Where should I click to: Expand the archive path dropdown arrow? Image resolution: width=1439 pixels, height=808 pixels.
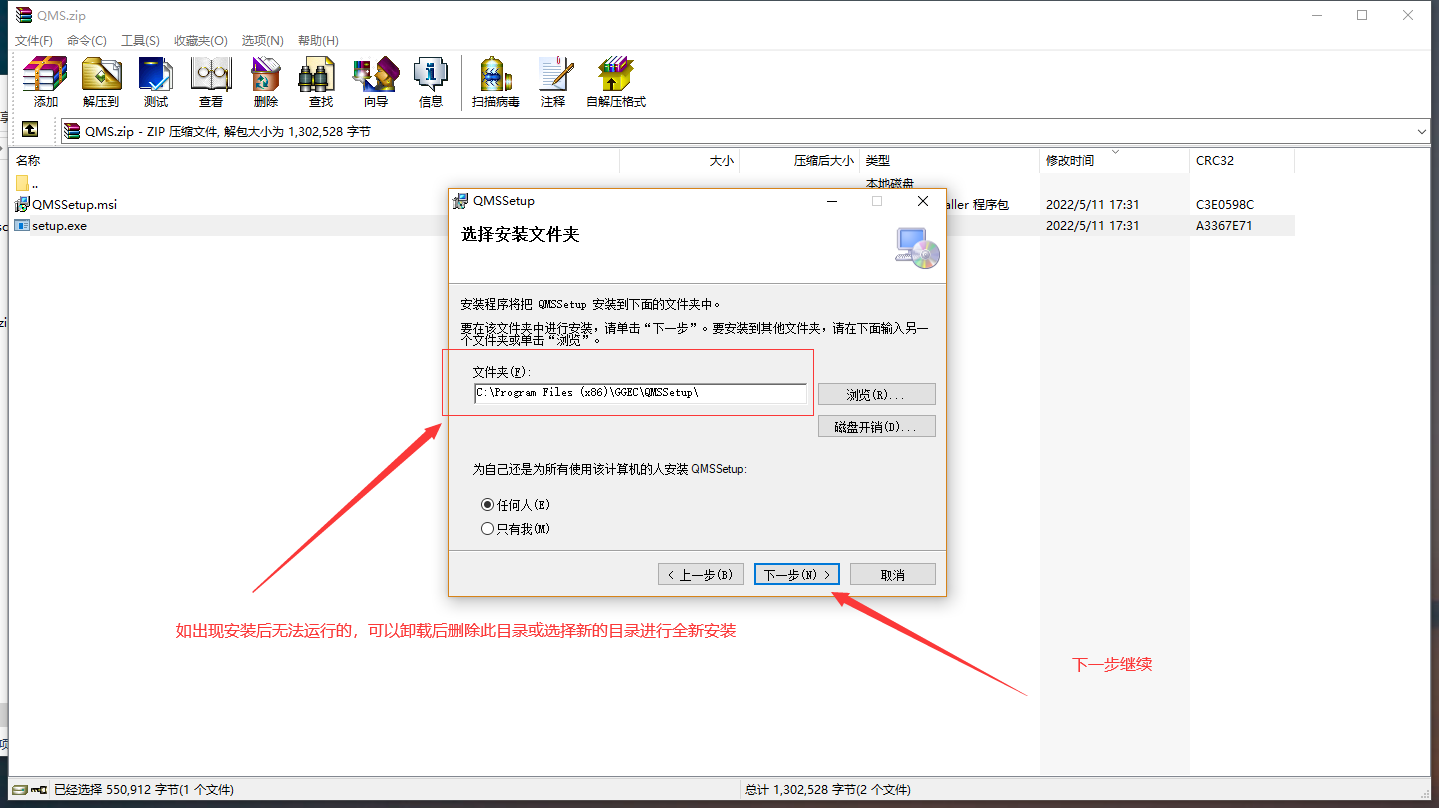click(1422, 131)
